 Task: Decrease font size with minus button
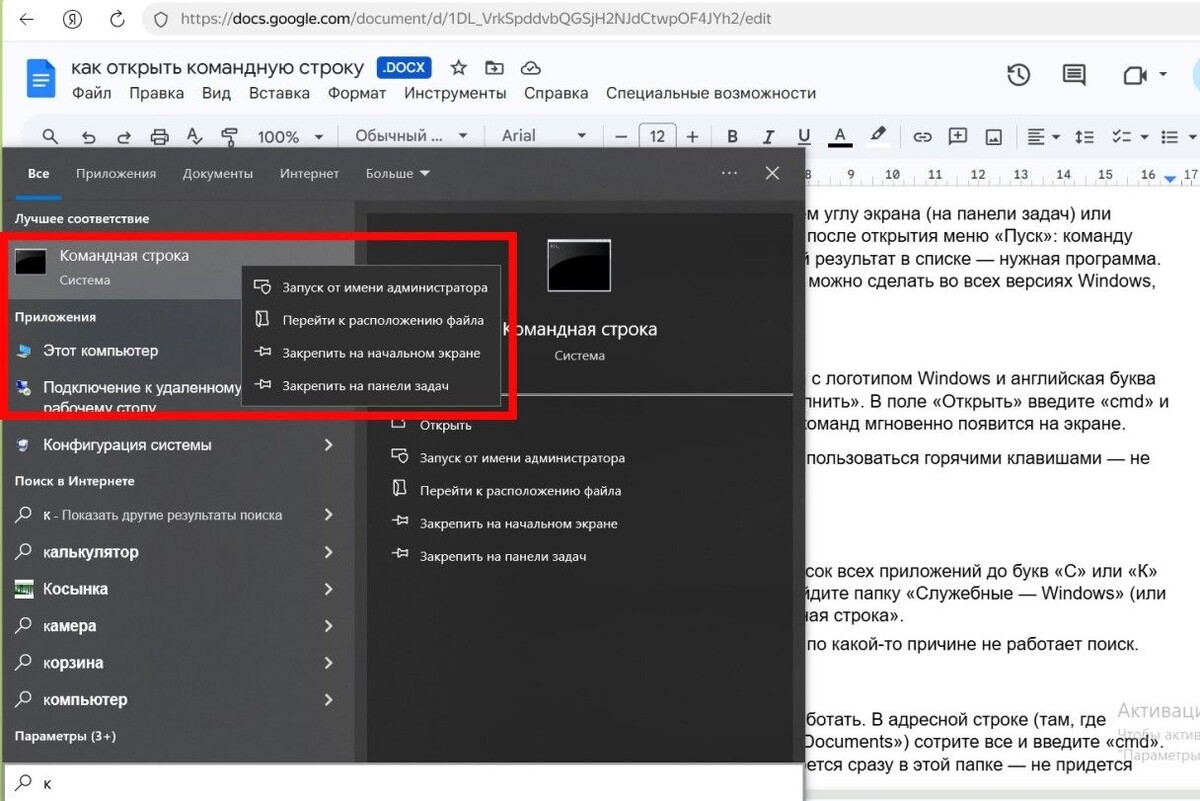(621, 136)
